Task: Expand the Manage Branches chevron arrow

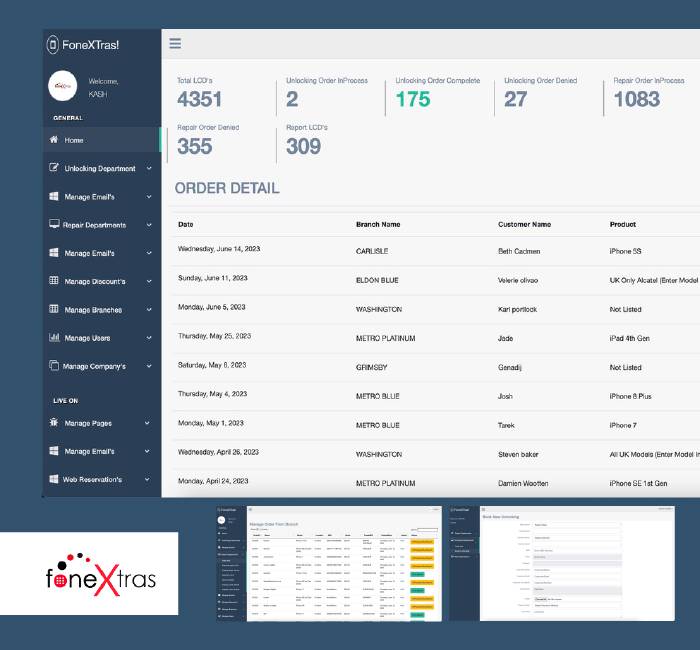Action: pyautogui.click(x=149, y=310)
